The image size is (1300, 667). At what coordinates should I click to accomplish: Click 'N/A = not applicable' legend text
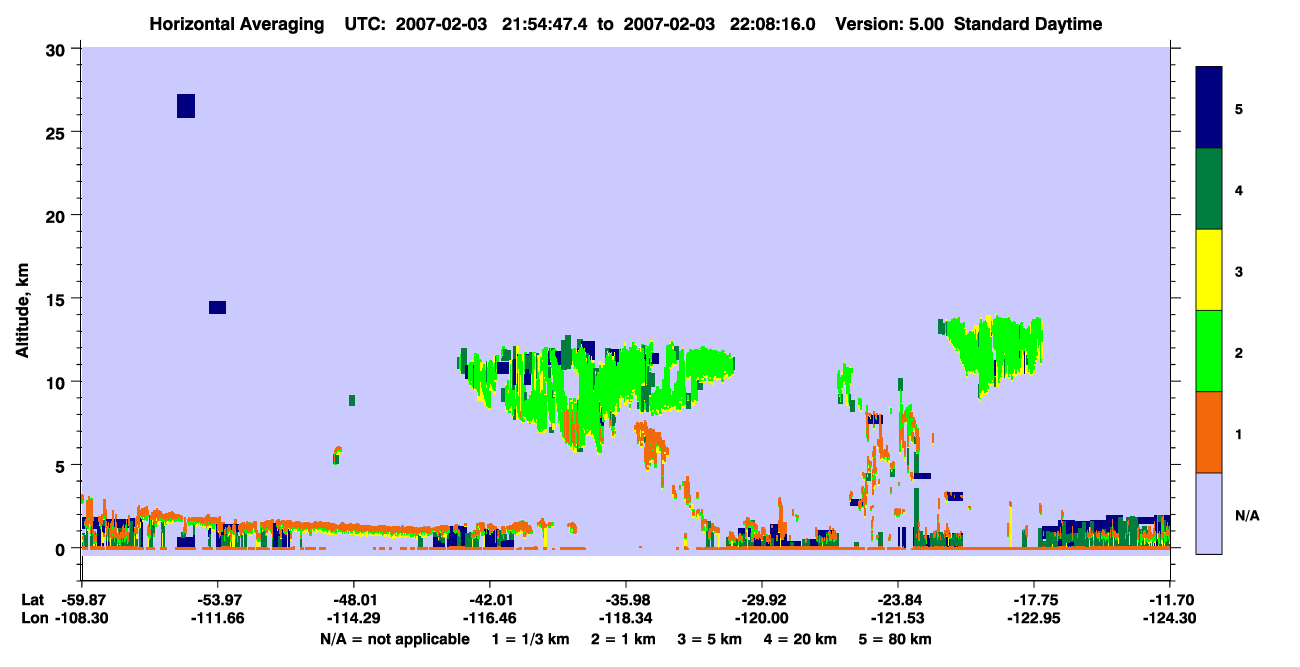pyautogui.click(x=394, y=639)
